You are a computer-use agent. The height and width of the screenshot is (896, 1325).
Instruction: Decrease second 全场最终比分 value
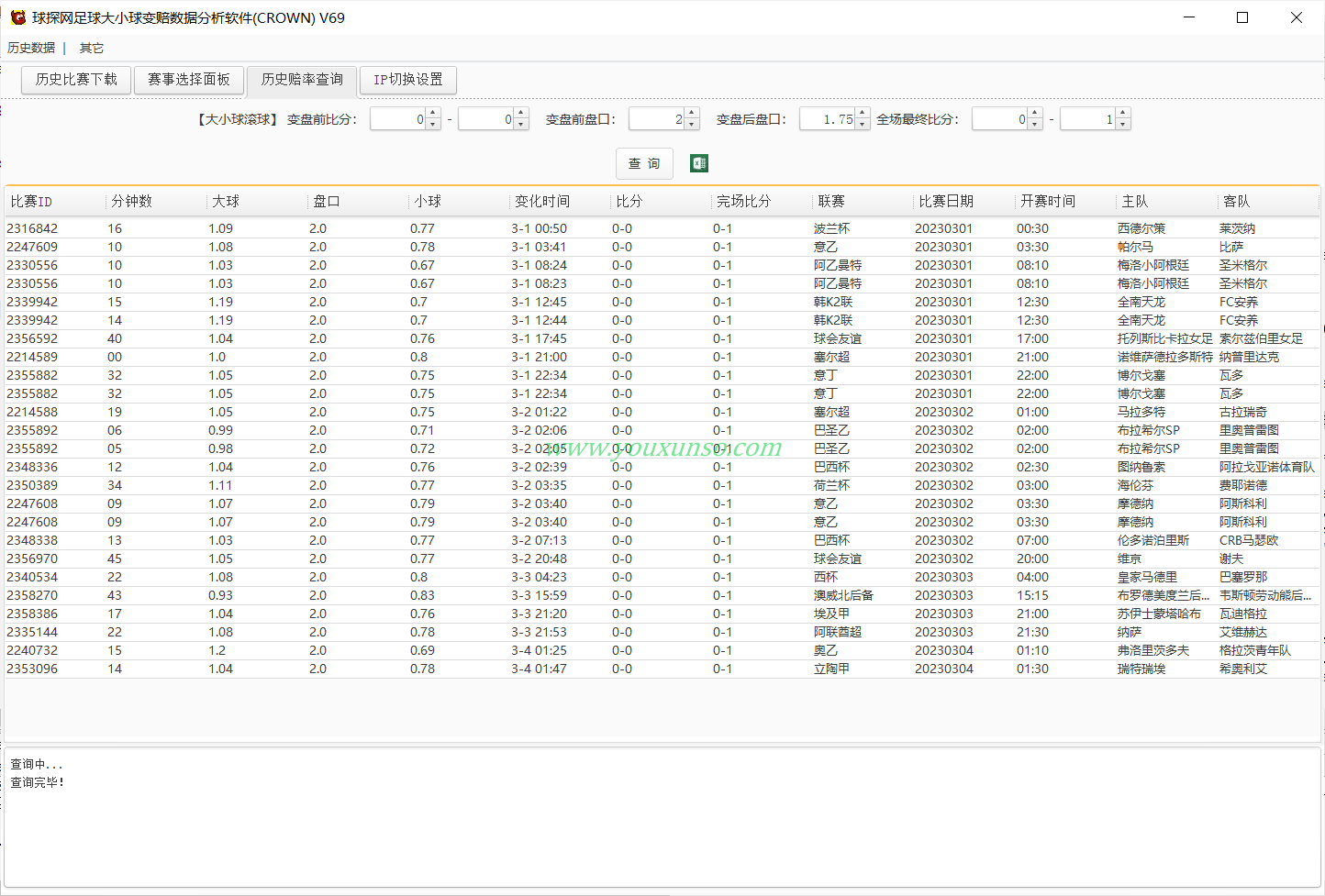pos(1123,124)
